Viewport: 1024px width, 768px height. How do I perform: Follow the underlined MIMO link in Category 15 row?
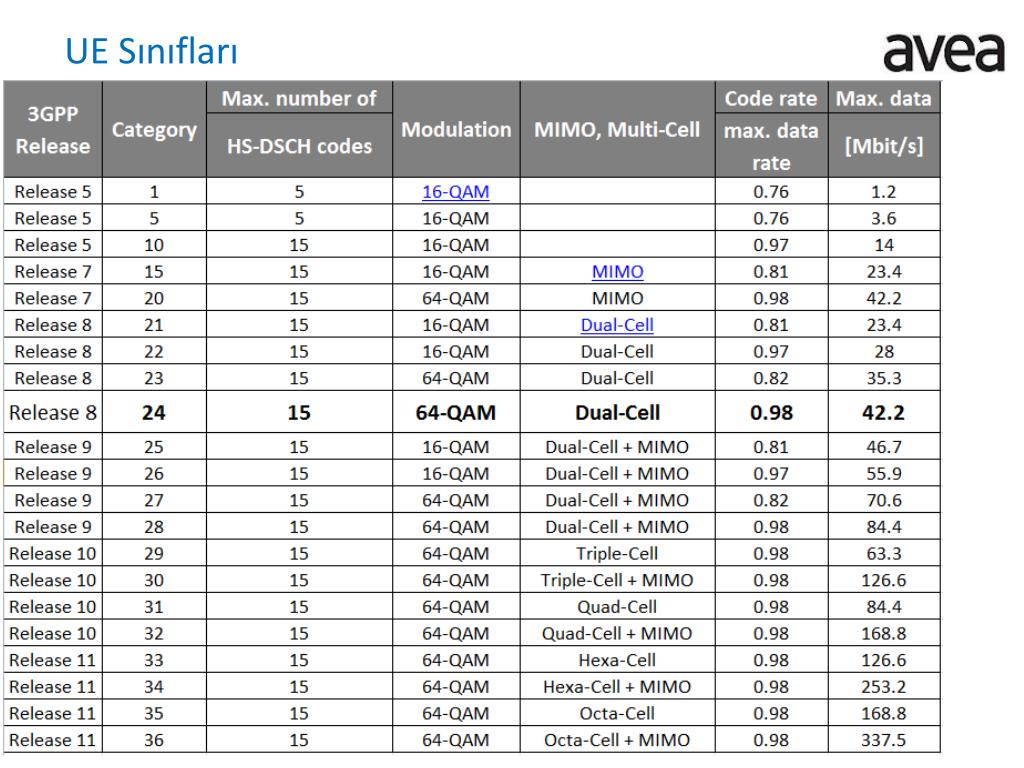click(x=617, y=272)
